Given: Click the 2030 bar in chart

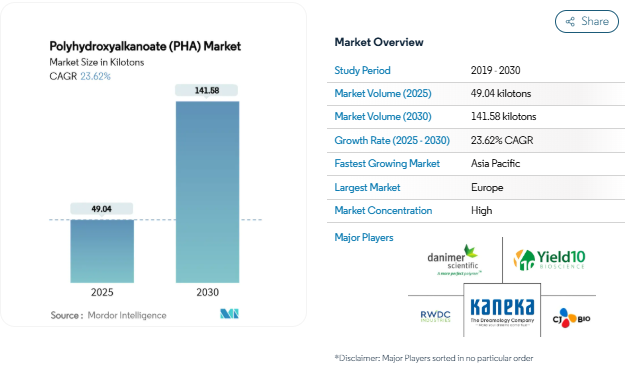Looking at the screenshot, I should [x=208, y=192].
